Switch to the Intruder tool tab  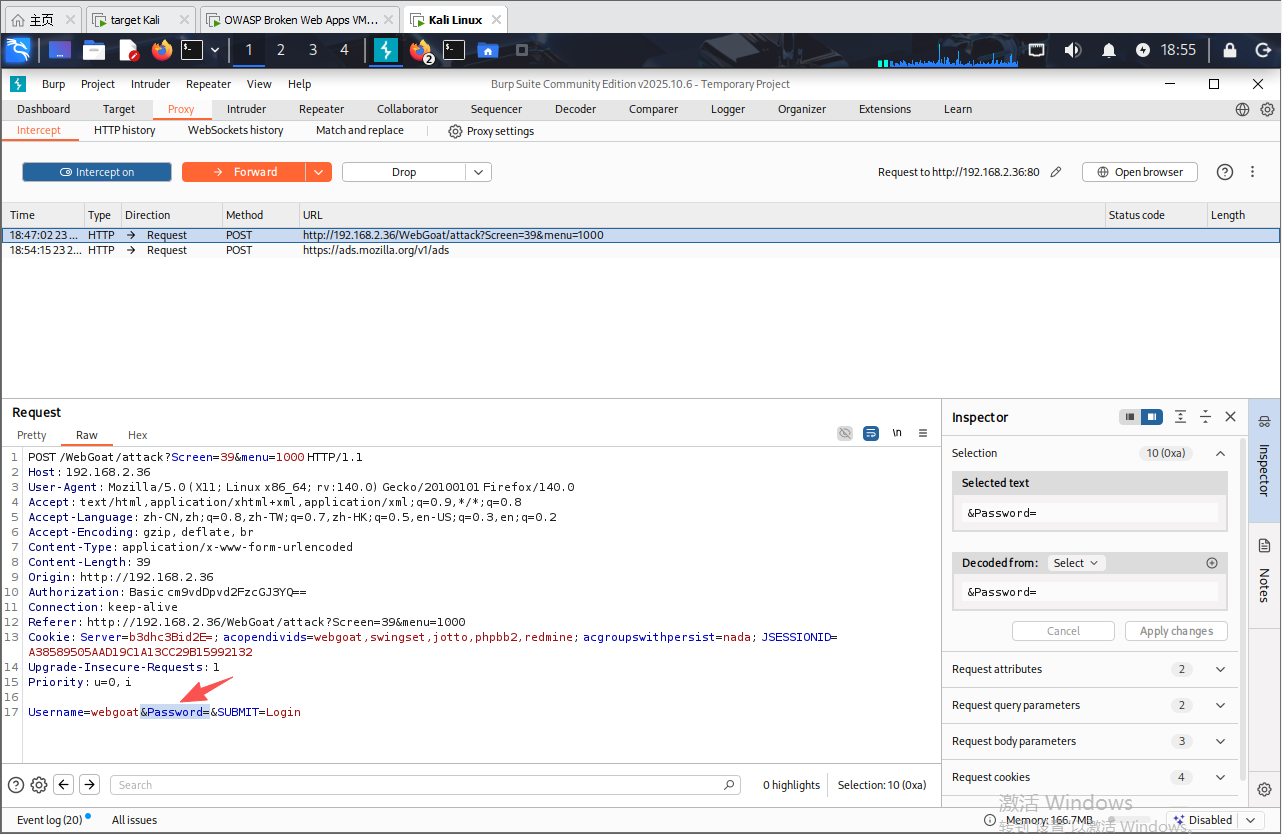click(x=246, y=109)
